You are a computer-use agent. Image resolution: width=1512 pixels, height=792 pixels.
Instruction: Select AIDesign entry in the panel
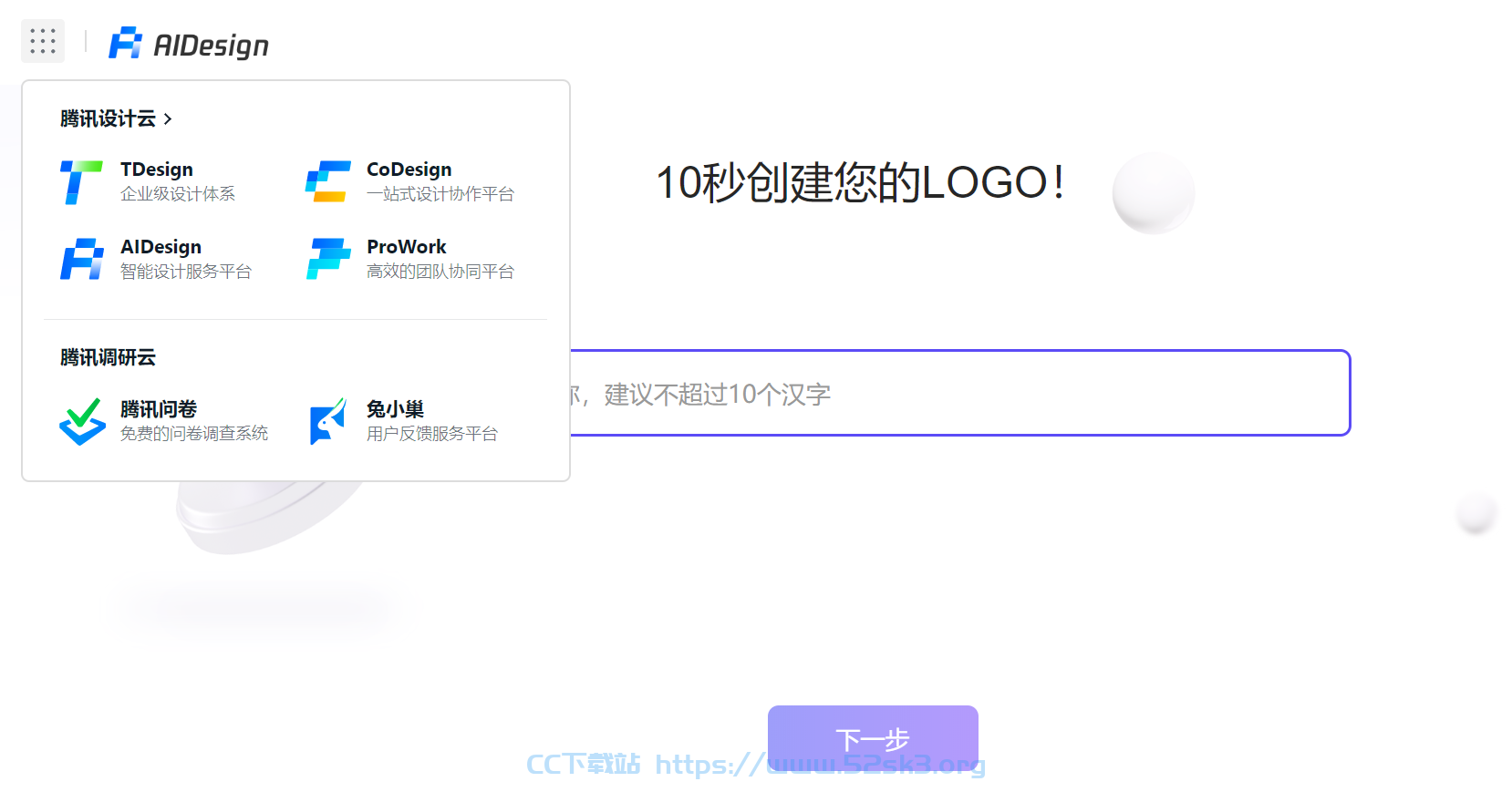click(161, 247)
